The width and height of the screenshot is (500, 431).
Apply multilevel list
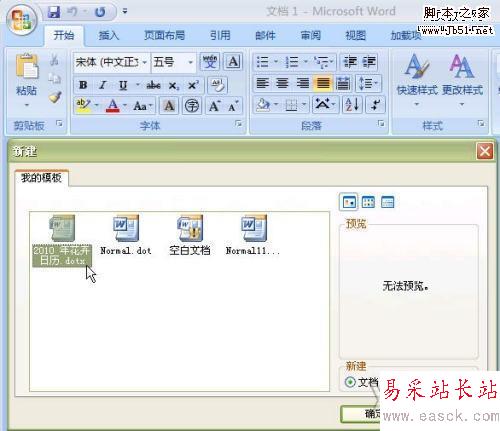pyautogui.click(x=323, y=62)
